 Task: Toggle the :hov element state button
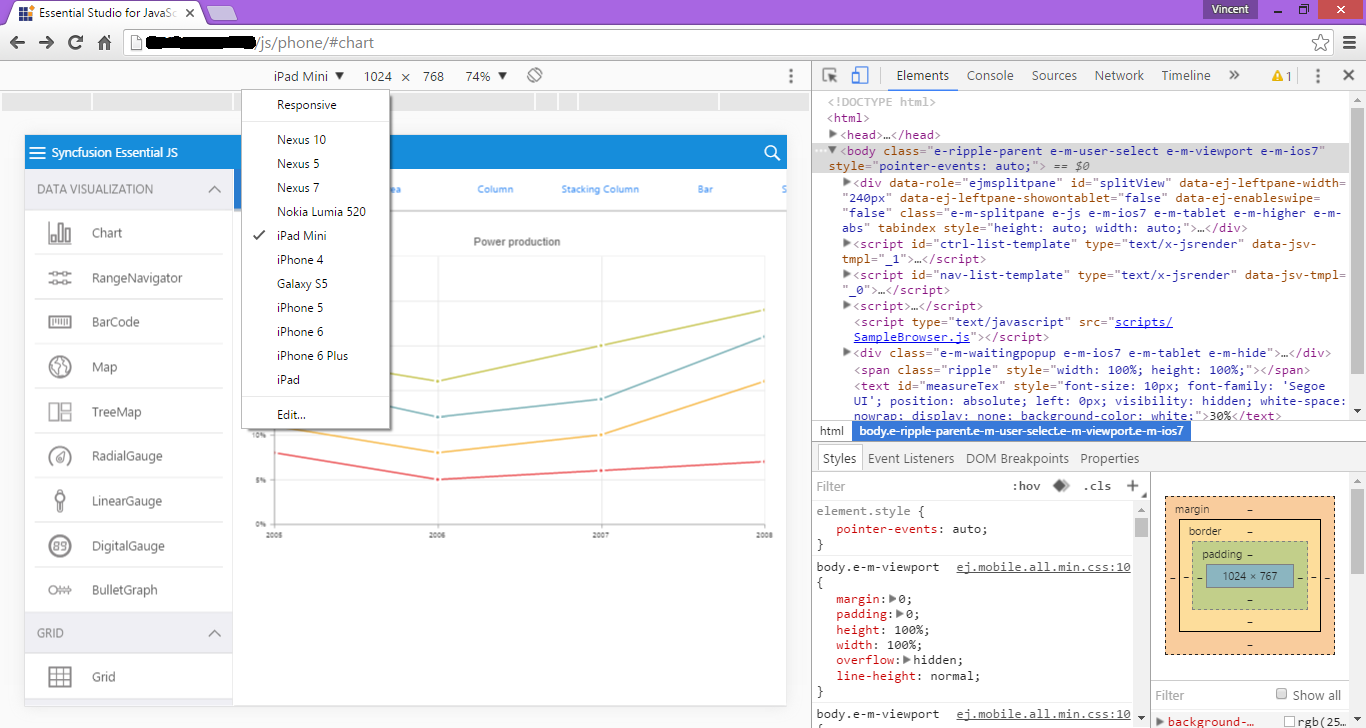1026,487
